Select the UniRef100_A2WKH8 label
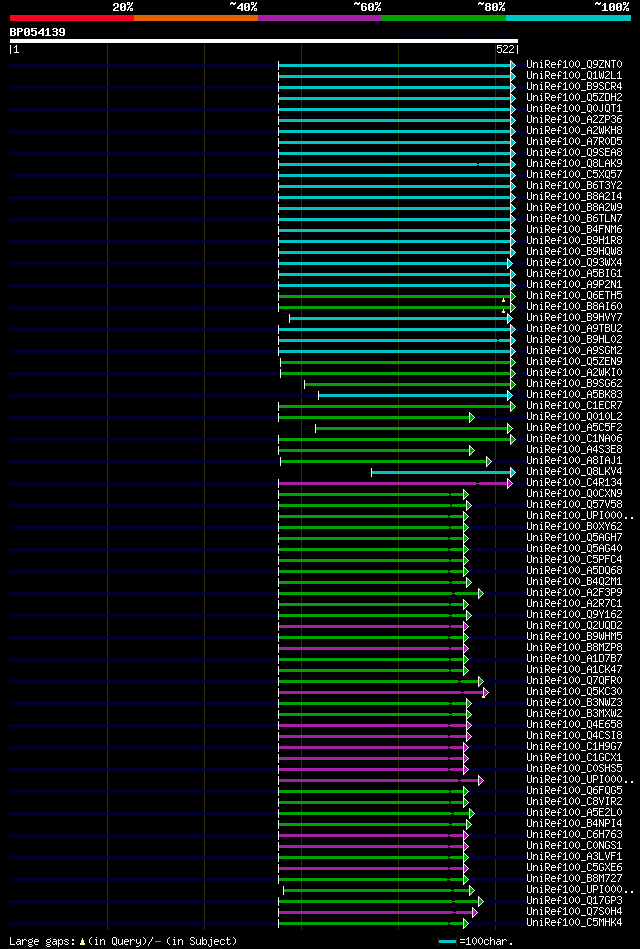Screen dimensions: 640x949 574,130
